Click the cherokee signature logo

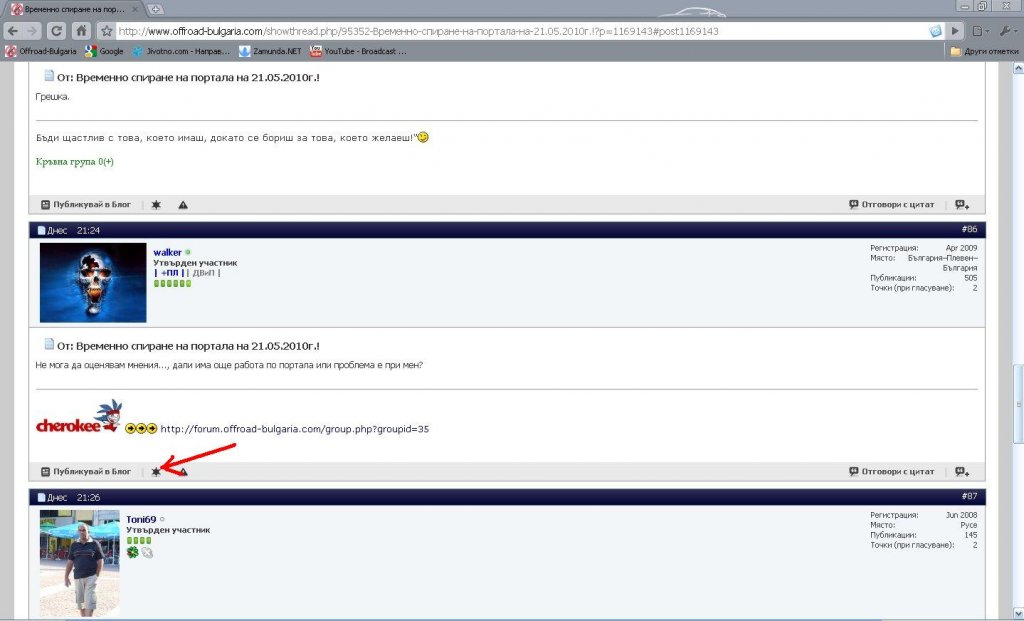[x=79, y=417]
